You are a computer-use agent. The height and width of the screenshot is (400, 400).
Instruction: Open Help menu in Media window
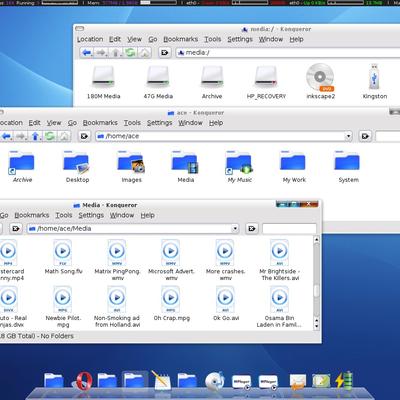(147, 215)
